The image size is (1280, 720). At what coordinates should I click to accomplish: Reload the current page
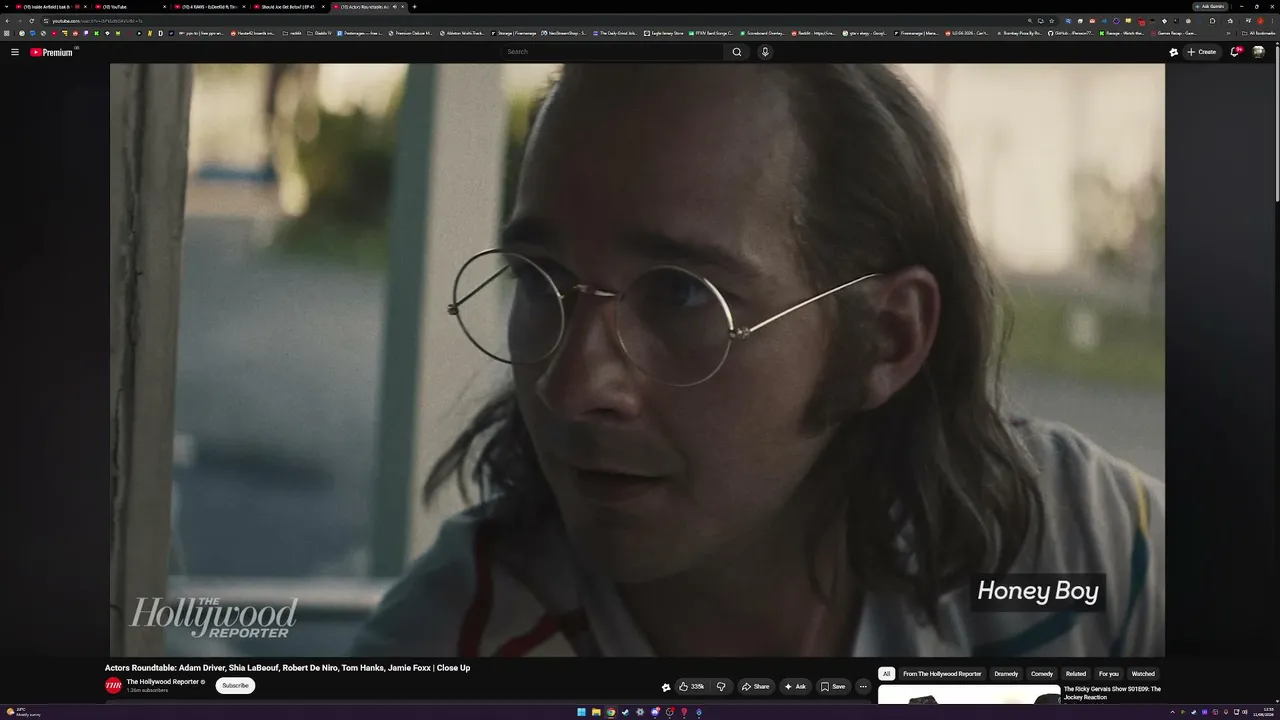point(31,20)
